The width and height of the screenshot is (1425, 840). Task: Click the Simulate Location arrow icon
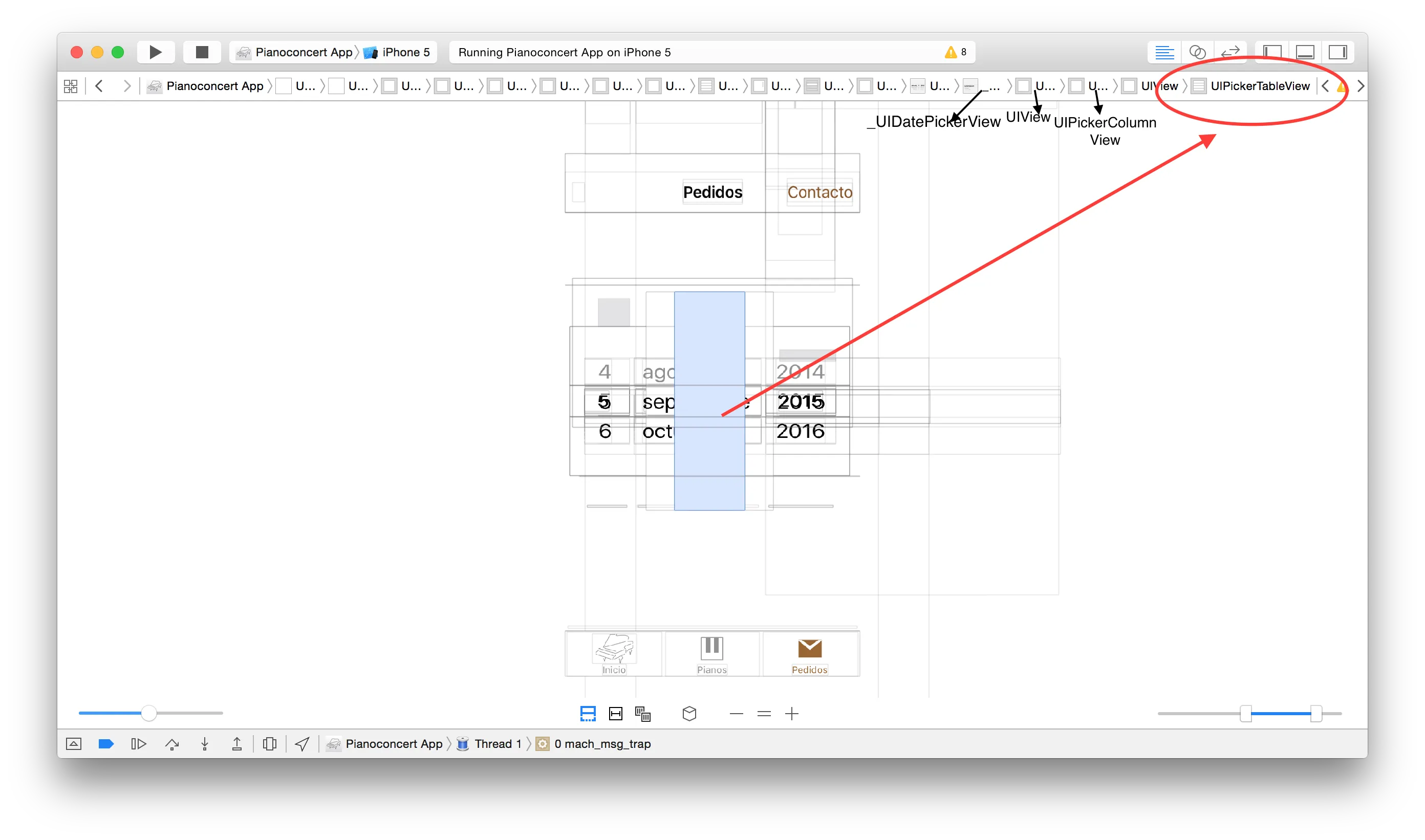(302, 744)
